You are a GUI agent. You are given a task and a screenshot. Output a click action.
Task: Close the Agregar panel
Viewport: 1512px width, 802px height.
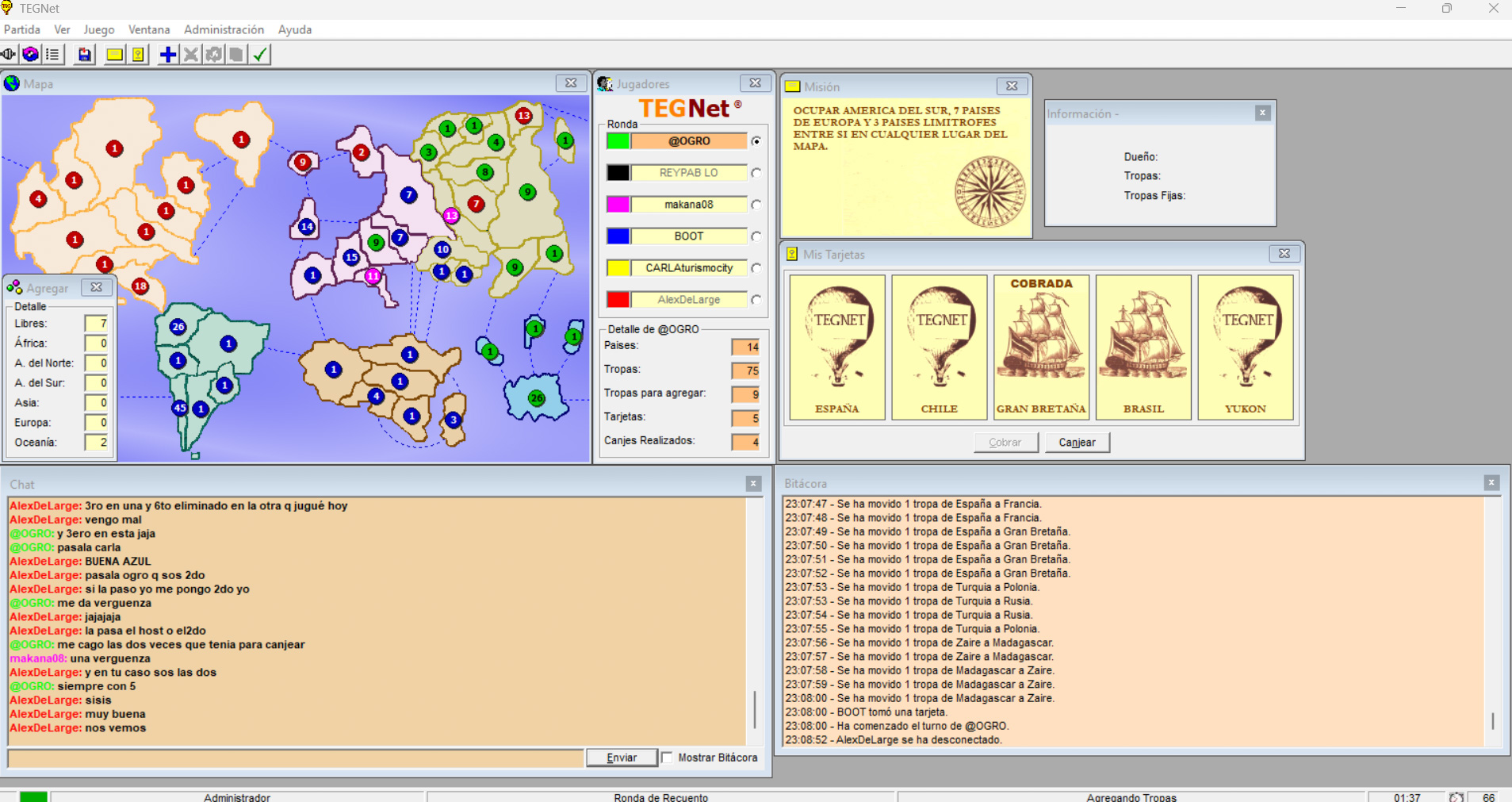click(x=96, y=288)
